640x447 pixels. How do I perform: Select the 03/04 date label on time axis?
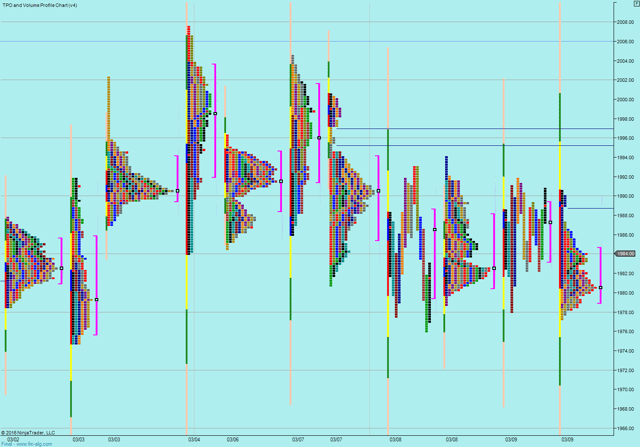(x=194, y=438)
